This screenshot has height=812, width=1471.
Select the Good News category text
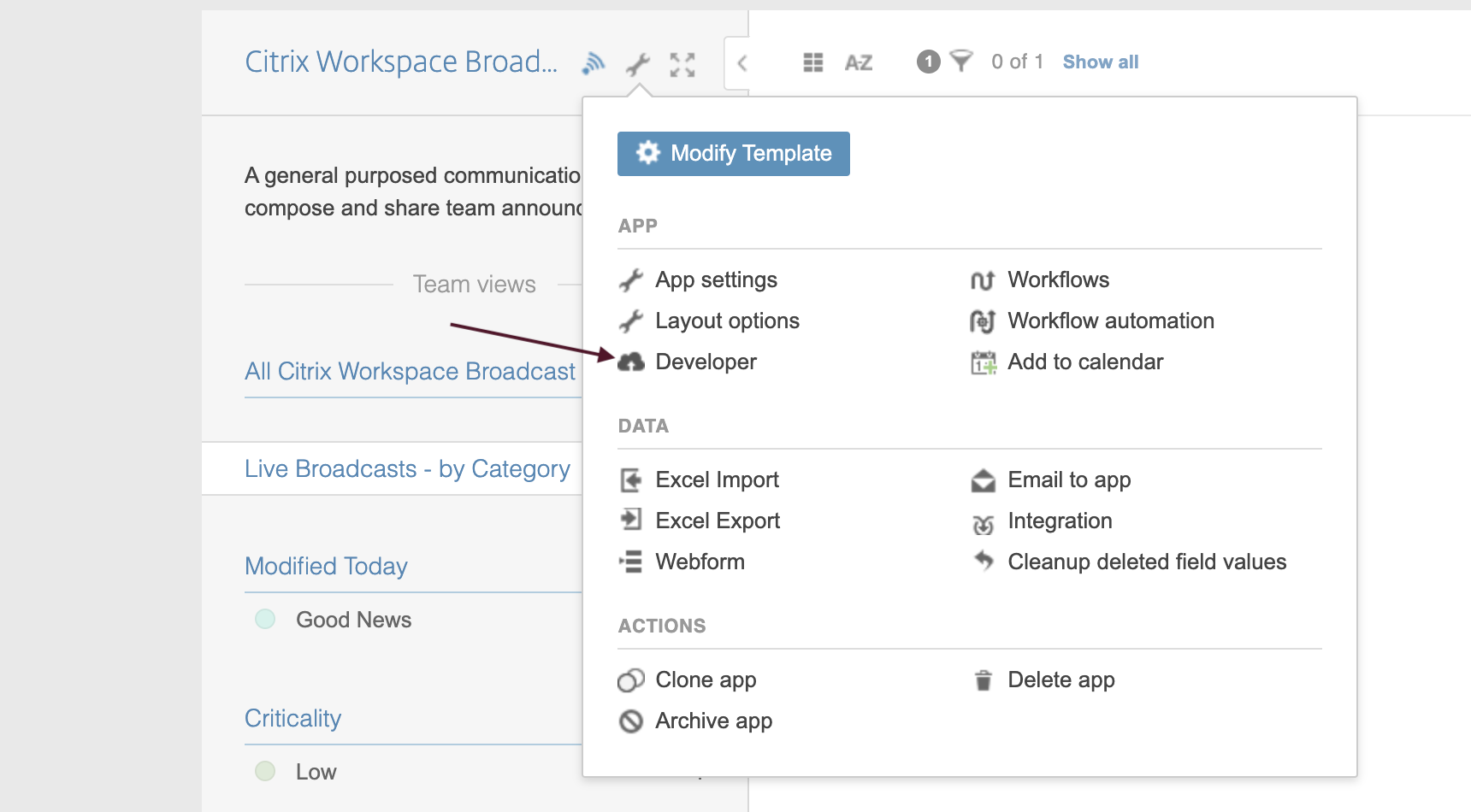pos(353,620)
